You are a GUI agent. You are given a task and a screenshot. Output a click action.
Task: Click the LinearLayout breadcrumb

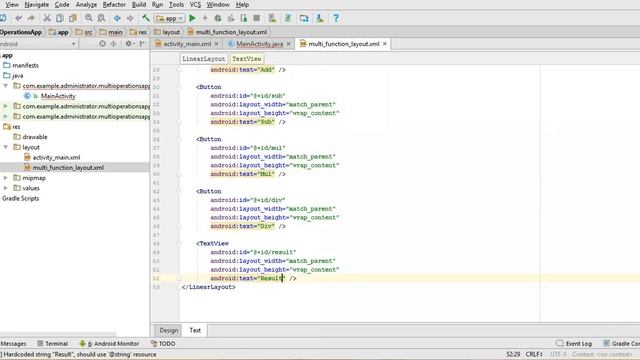[x=203, y=59]
